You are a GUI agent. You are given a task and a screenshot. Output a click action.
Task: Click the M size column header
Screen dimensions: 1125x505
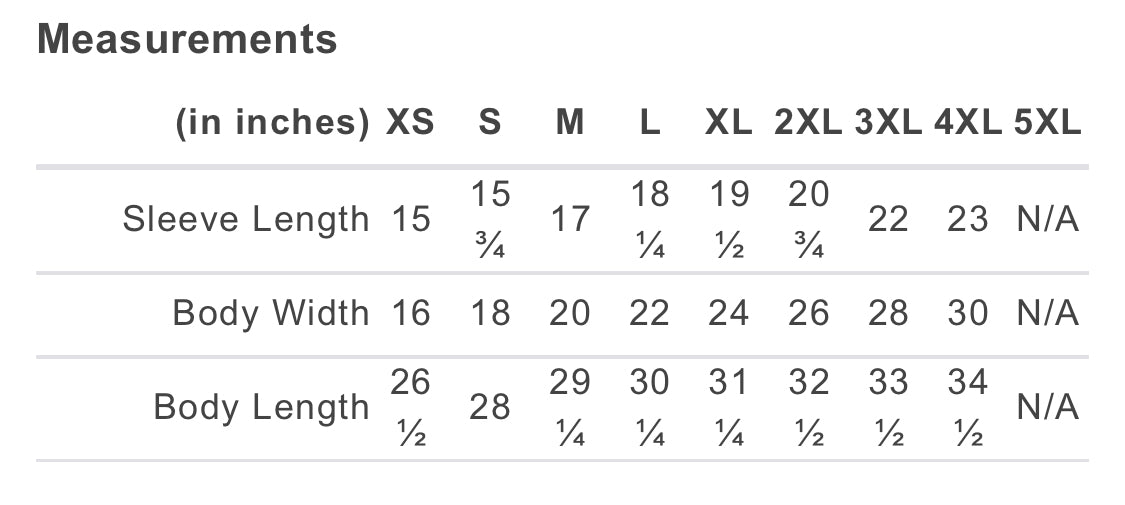click(570, 123)
